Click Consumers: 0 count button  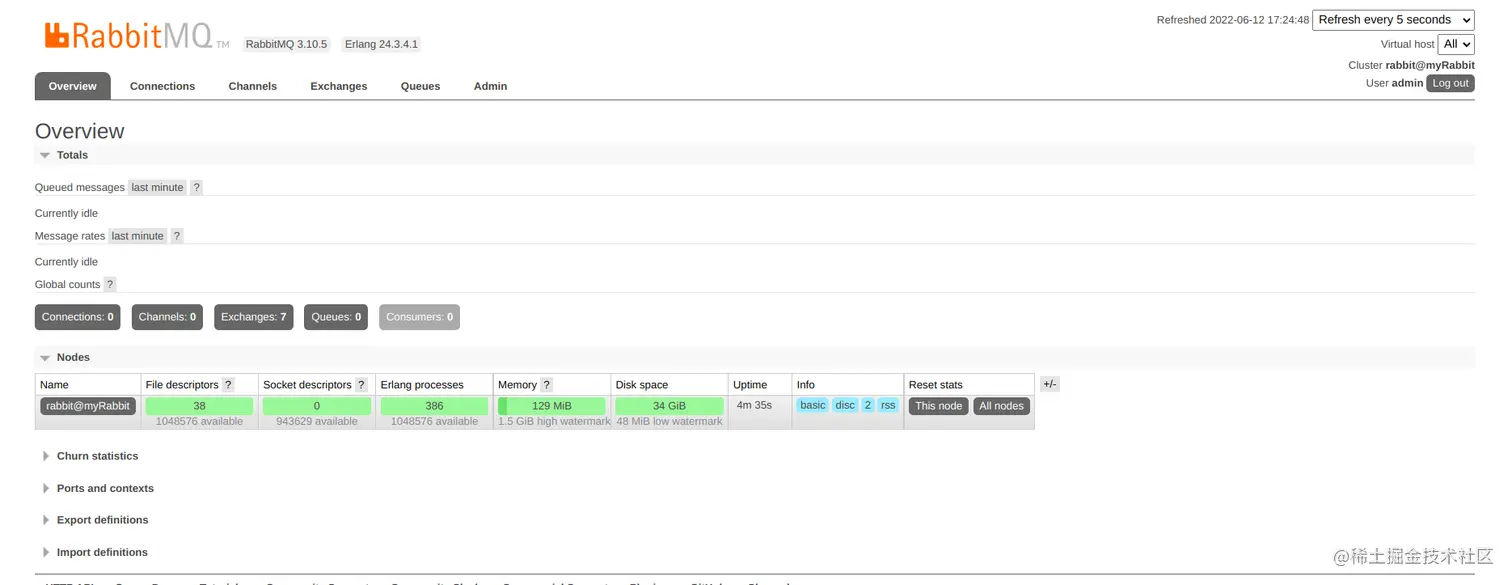420,317
